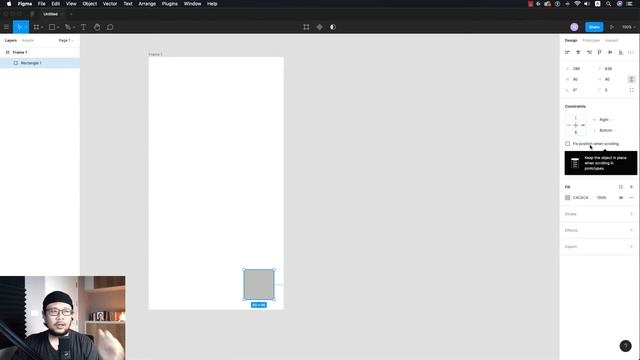
Task: Open vertical constraint Bottom dropdown
Action: coord(607,130)
